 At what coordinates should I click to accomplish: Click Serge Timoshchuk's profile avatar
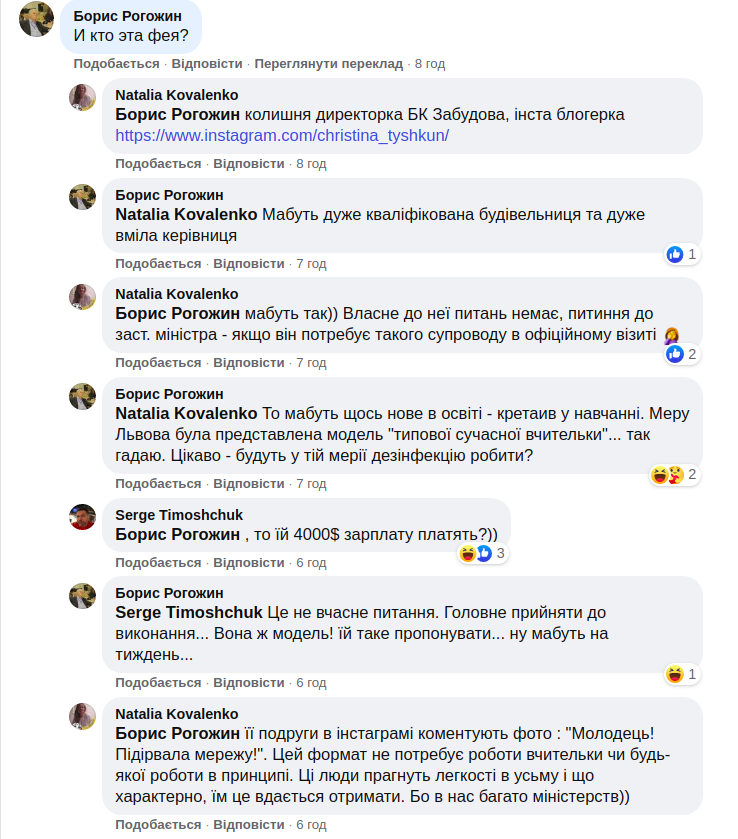[x=82, y=517]
